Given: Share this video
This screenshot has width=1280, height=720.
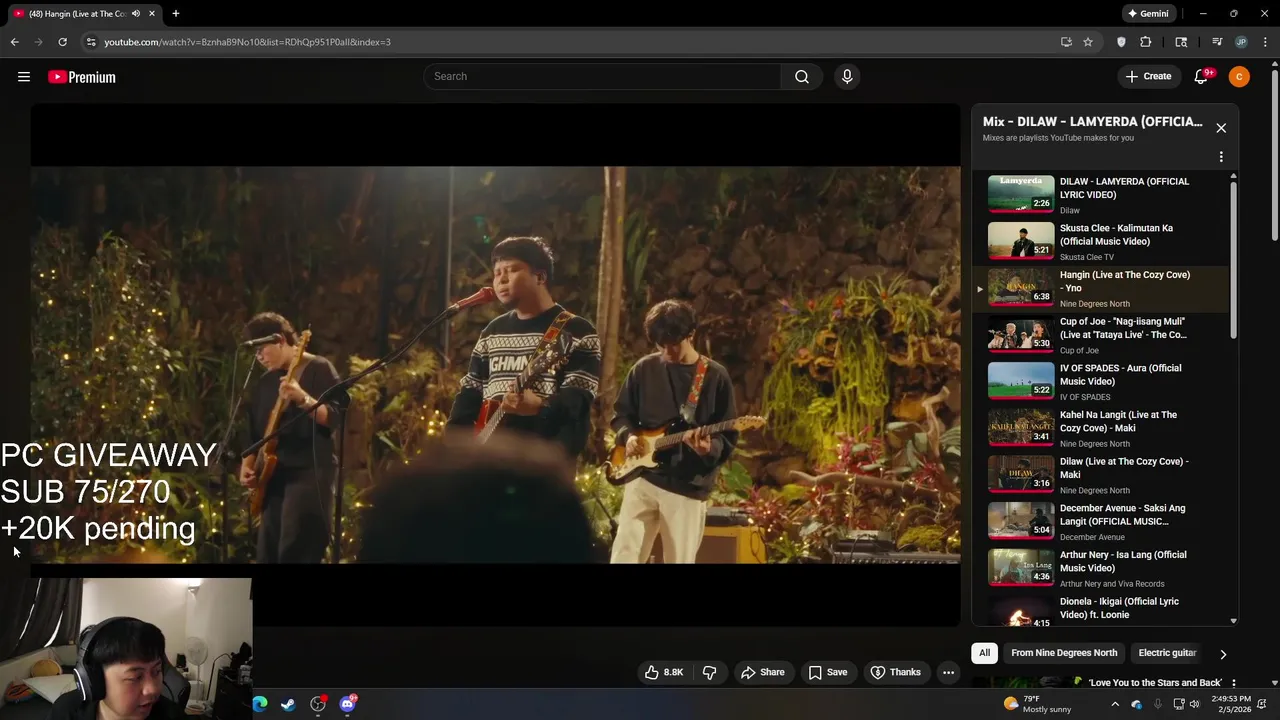Looking at the screenshot, I should (x=763, y=672).
